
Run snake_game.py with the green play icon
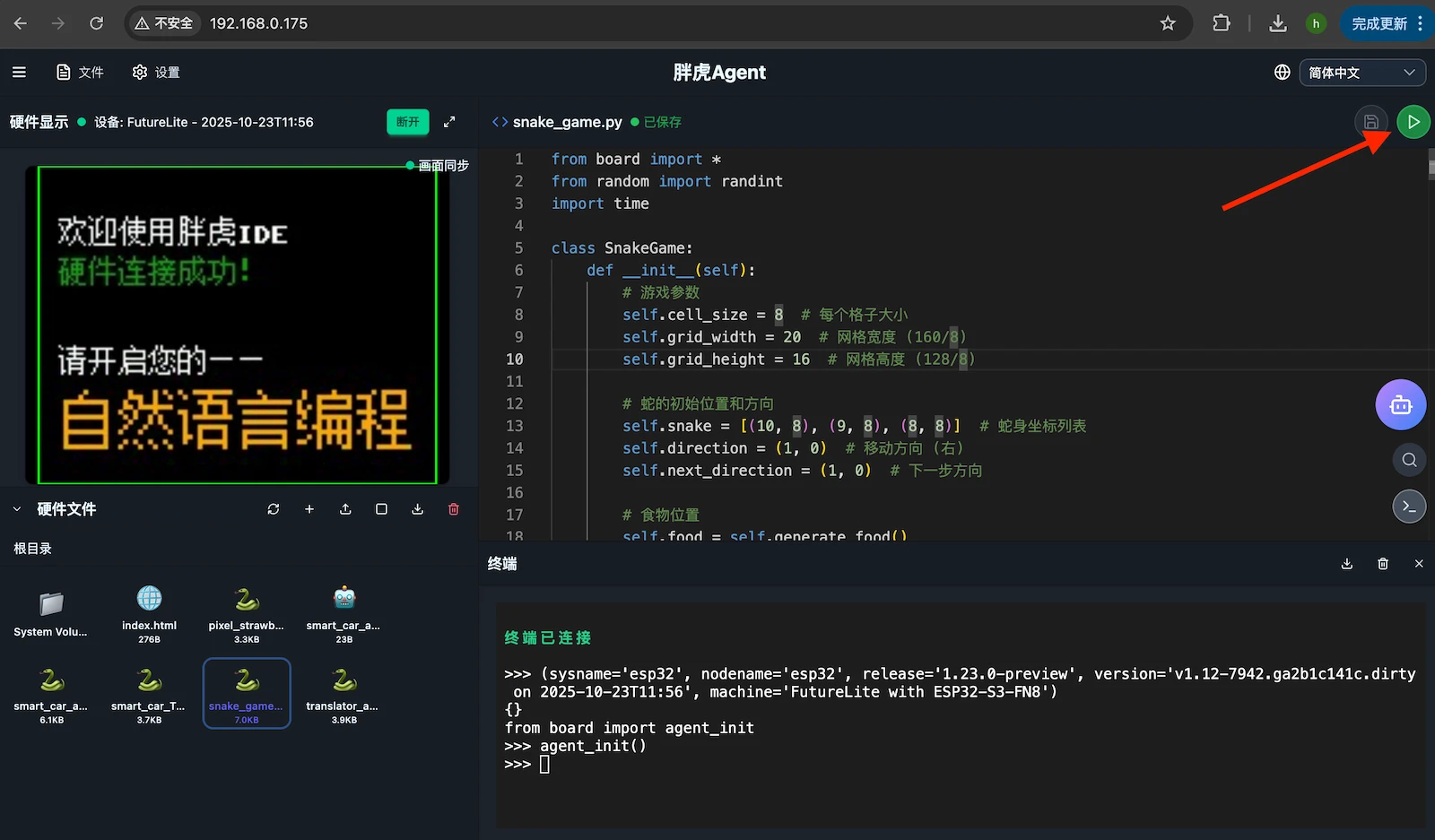coord(1413,122)
